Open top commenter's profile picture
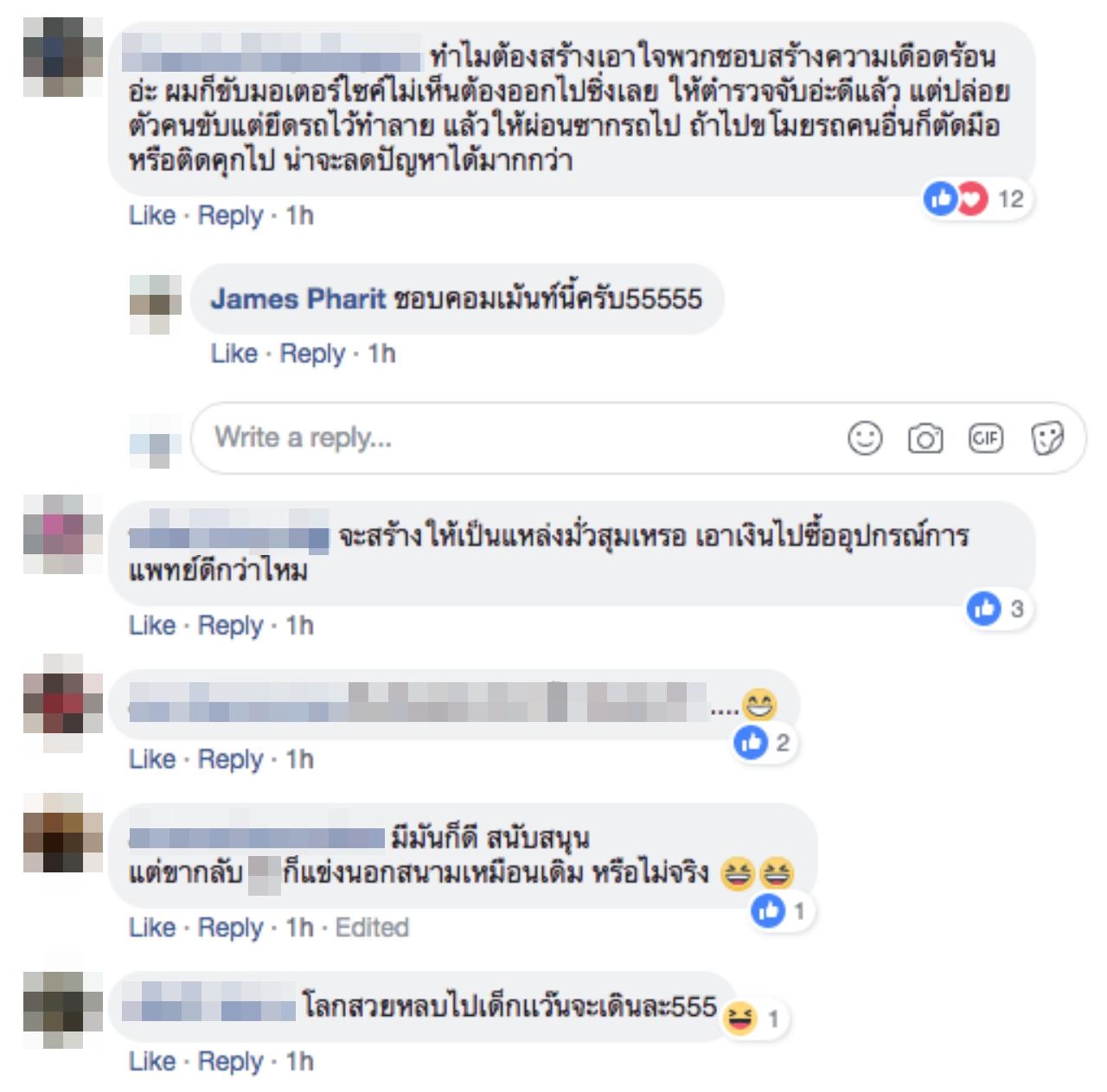Viewport: 1107px width, 1092px height. click(63, 57)
